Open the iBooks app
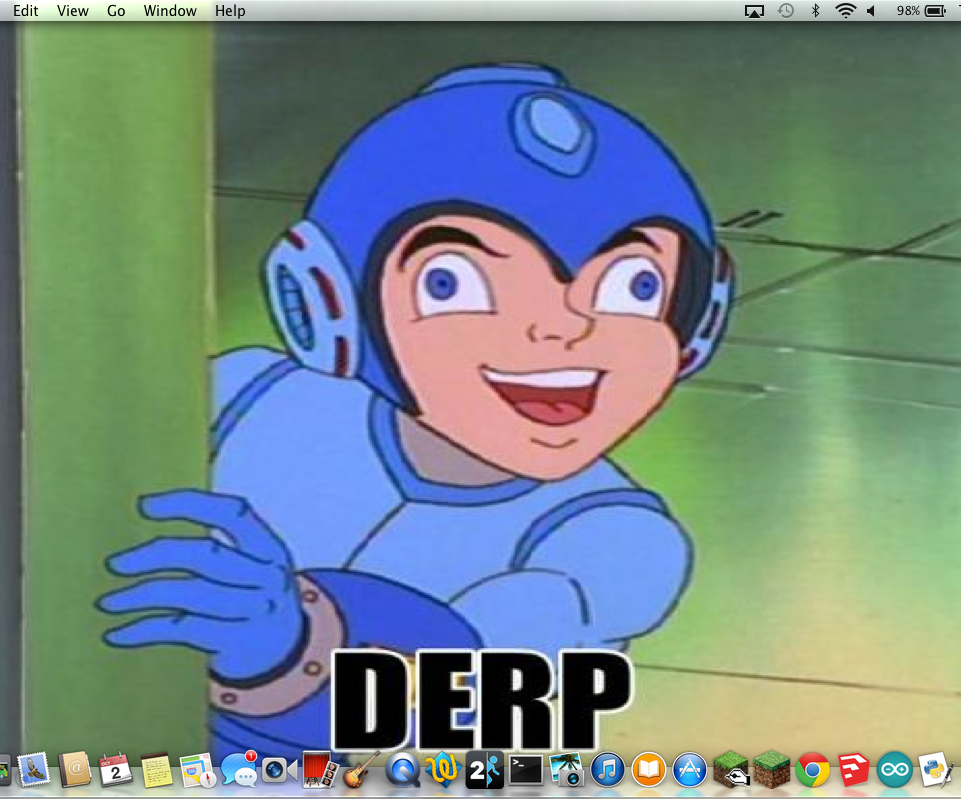Image resolution: width=961 pixels, height=799 pixels. tap(649, 770)
